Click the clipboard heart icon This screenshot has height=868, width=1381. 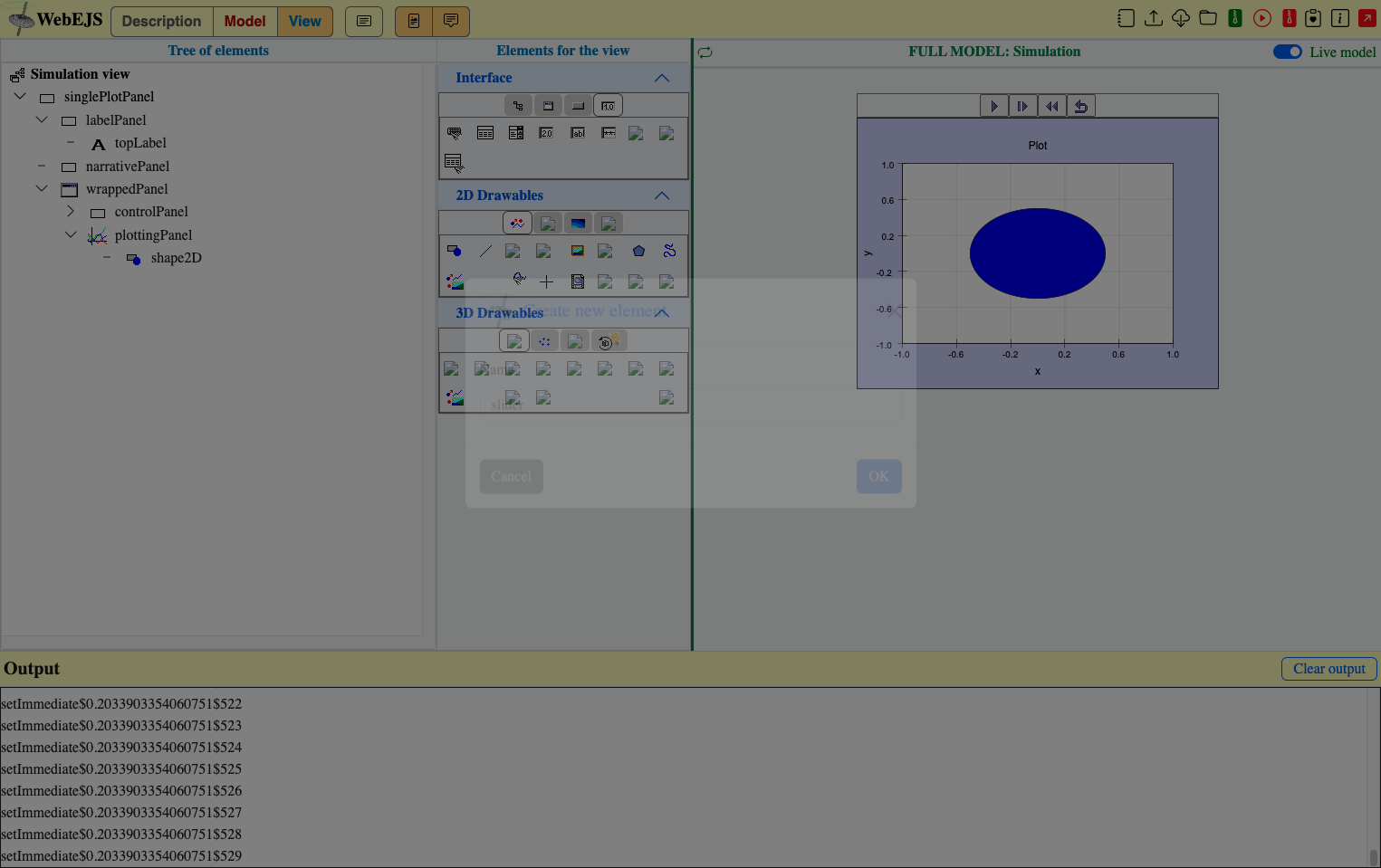tap(1313, 18)
